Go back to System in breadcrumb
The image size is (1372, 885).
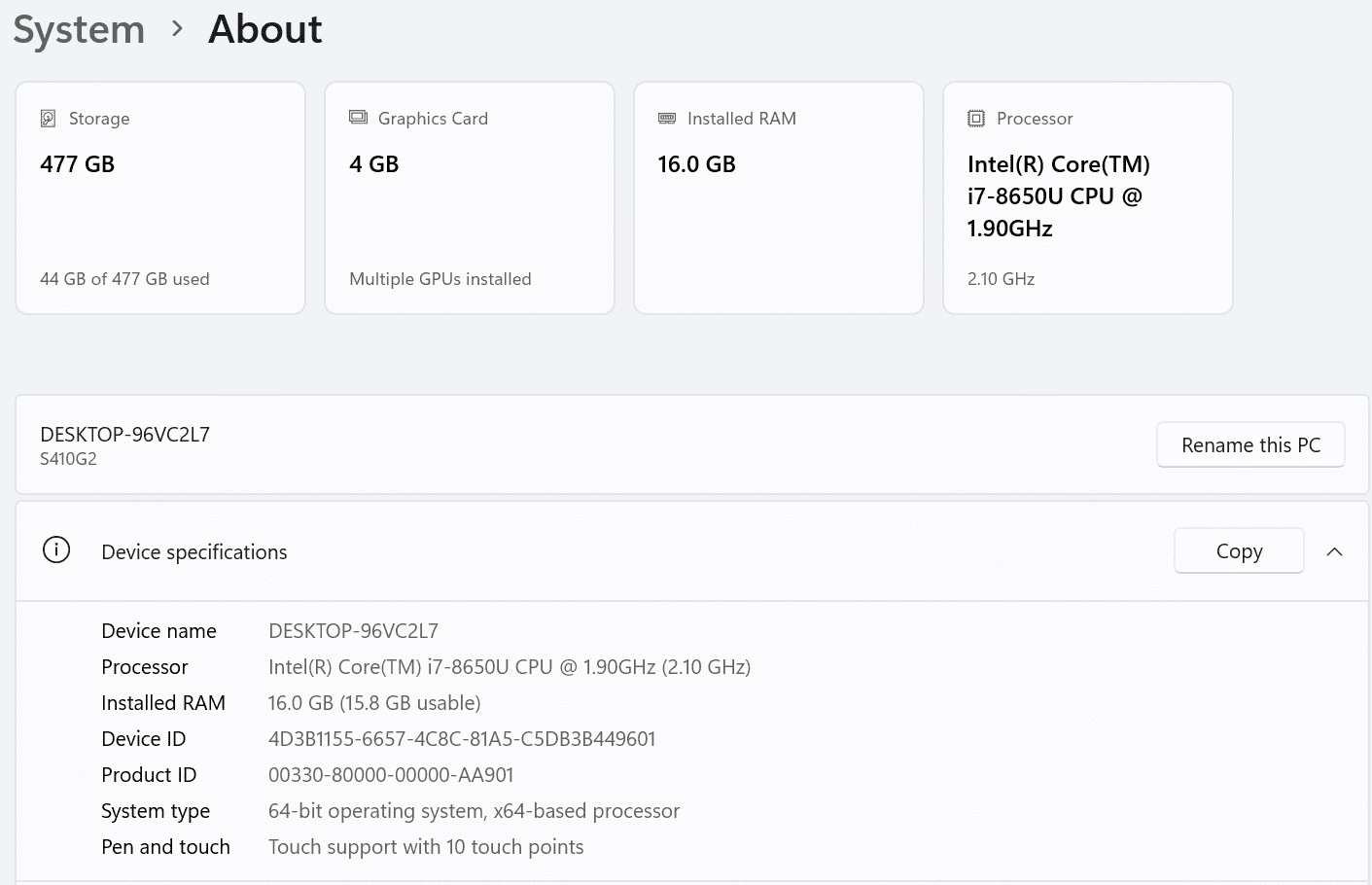(x=79, y=29)
